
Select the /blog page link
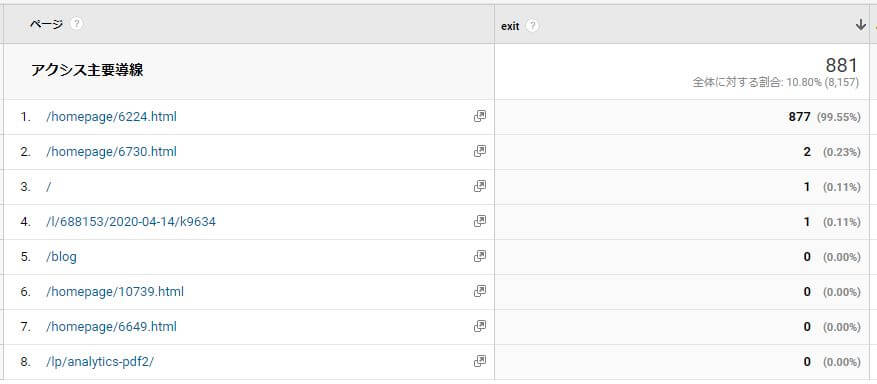(x=62, y=257)
